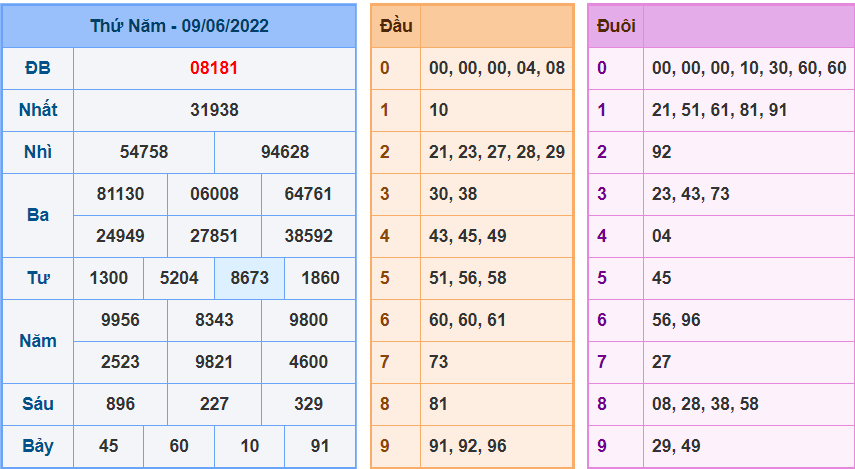Click fifth prize number 4600
Viewport: 855px width, 469px height.
click(x=309, y=362)
